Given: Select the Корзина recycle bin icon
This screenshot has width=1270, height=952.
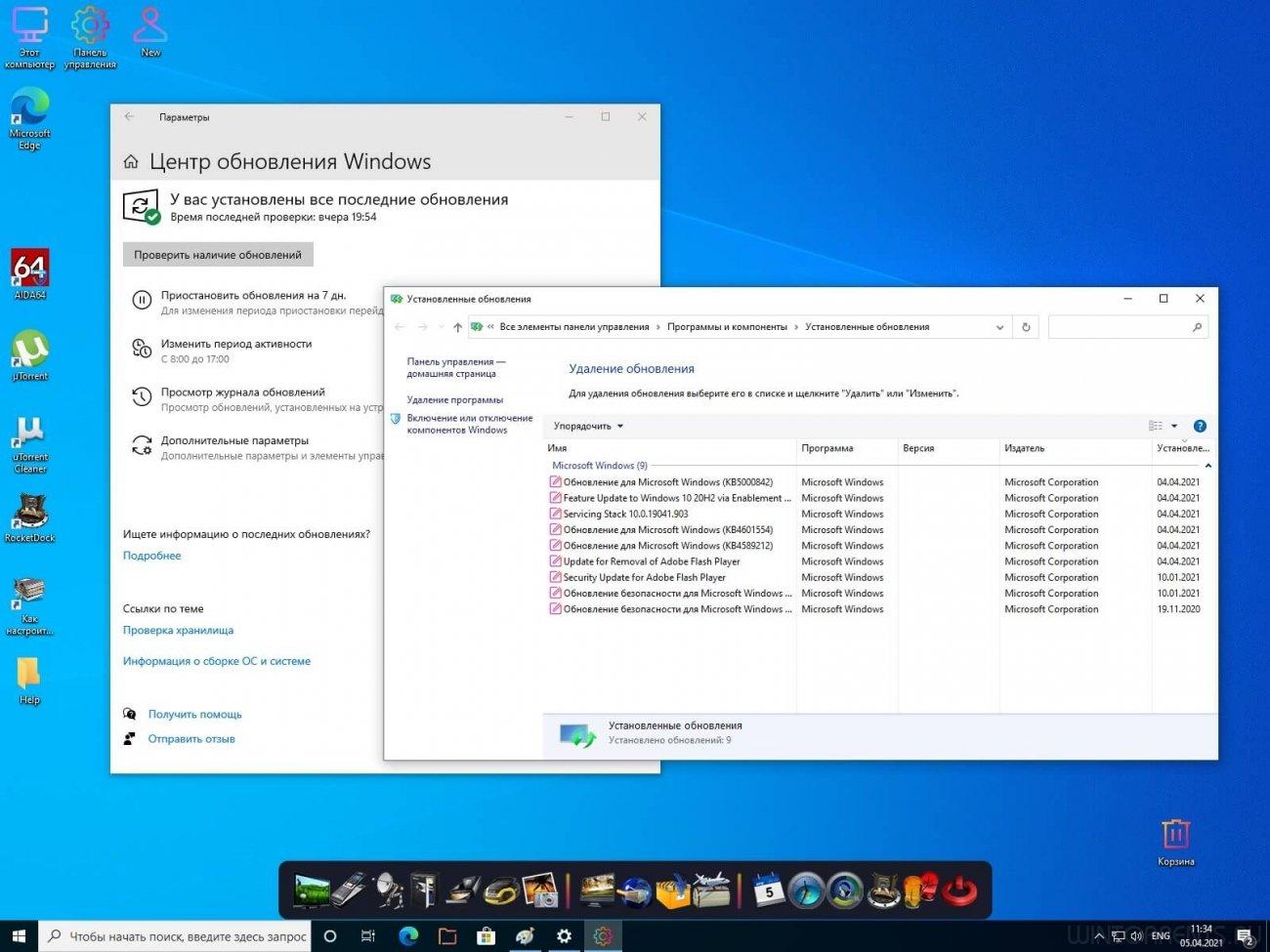Looking at the screenshot, I should [x=1175, y=842].
